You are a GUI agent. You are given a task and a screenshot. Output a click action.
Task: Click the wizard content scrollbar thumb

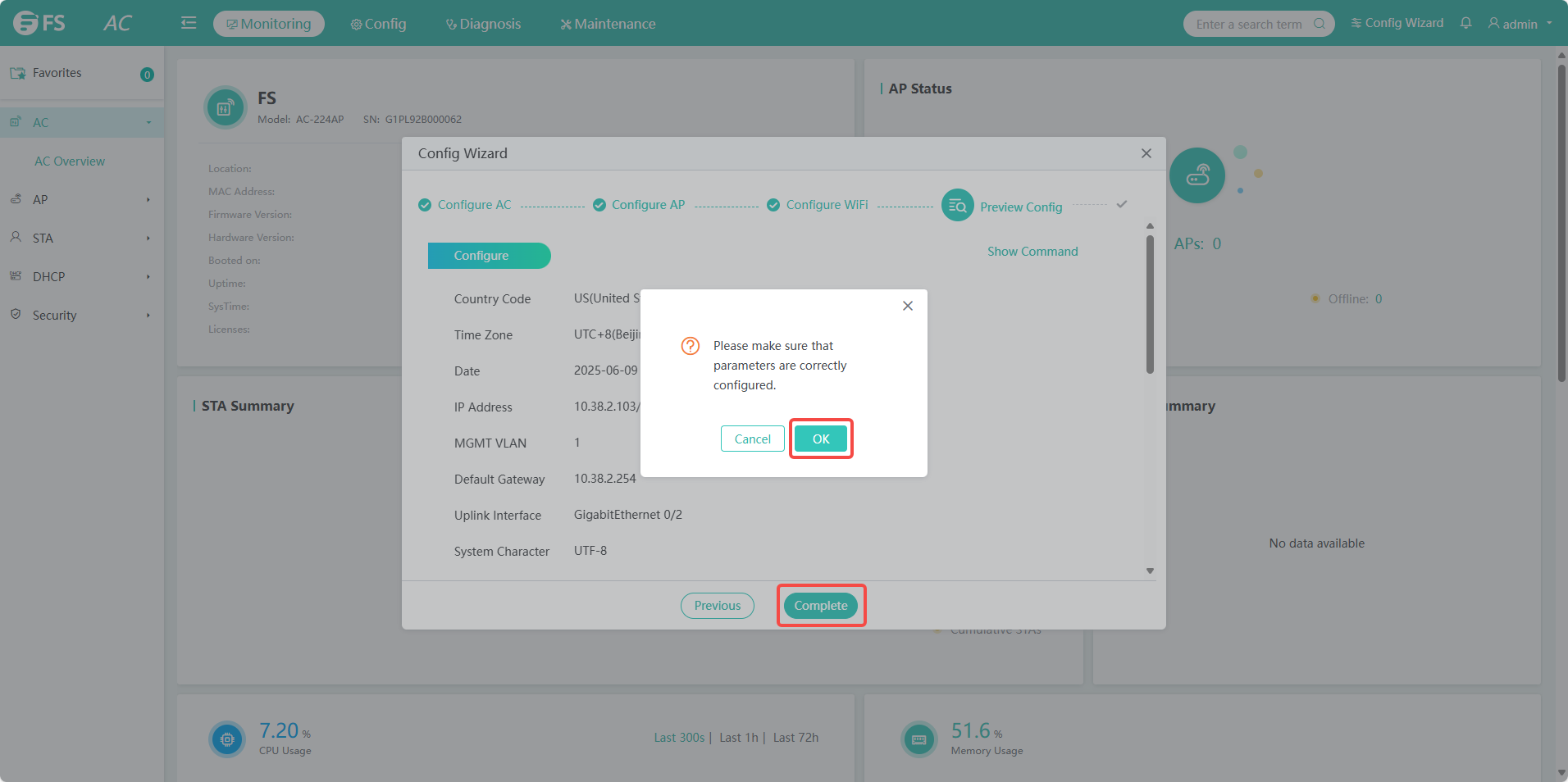tap(1150, 305)
